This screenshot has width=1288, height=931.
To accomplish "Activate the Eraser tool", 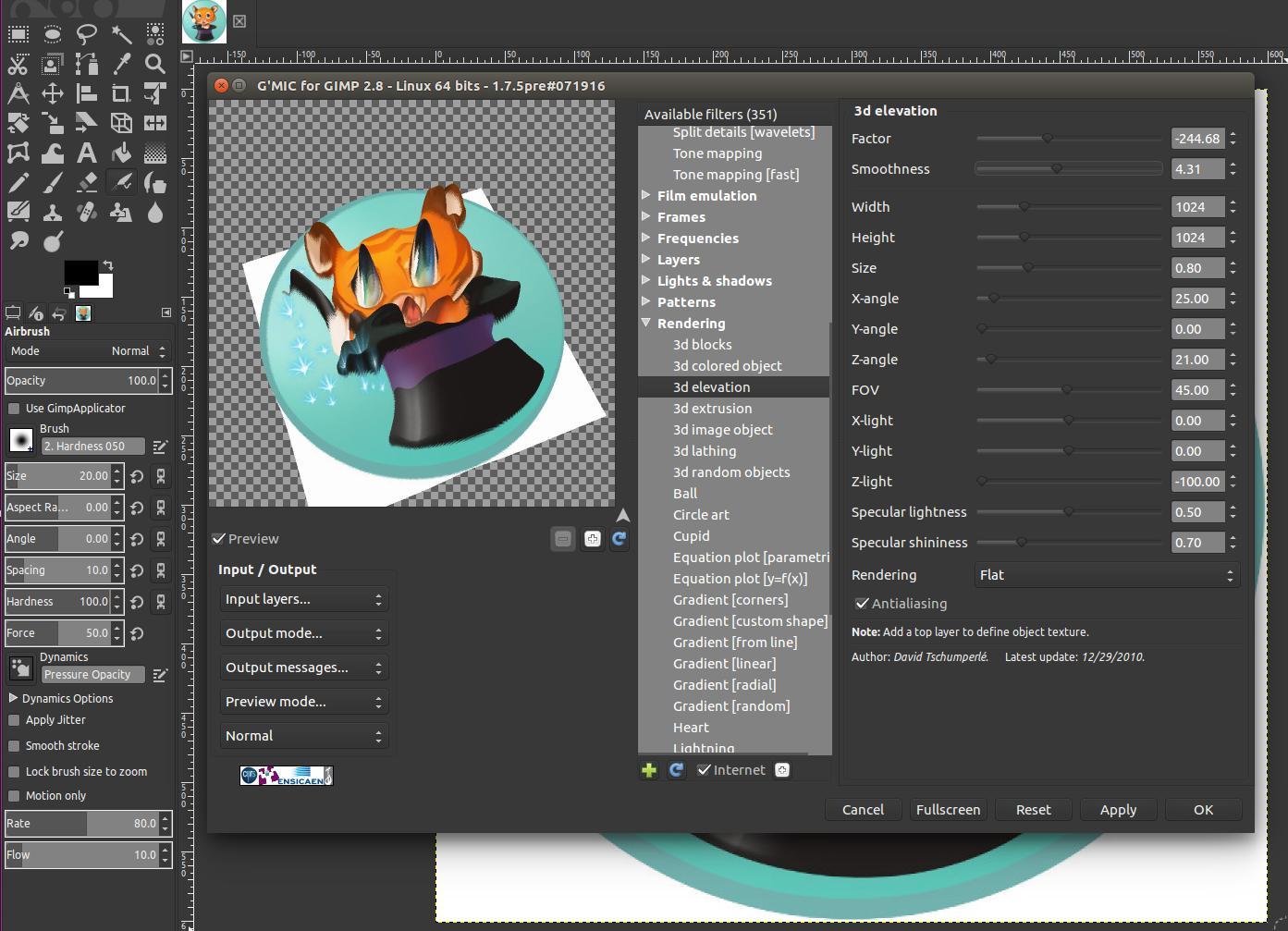I will [x=86, y=182].
